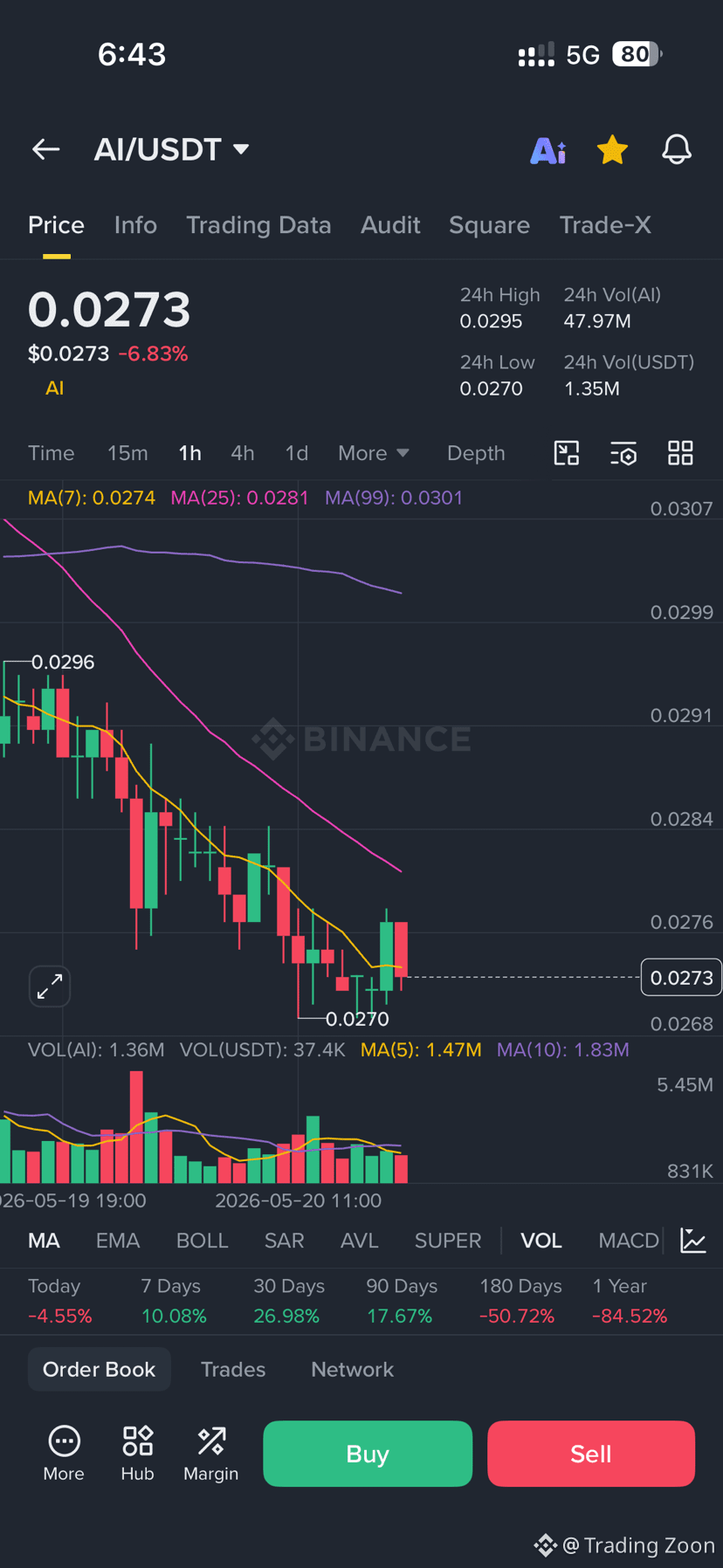
Task: Select the 4h chart interval
Action: (x=243, y=453)
